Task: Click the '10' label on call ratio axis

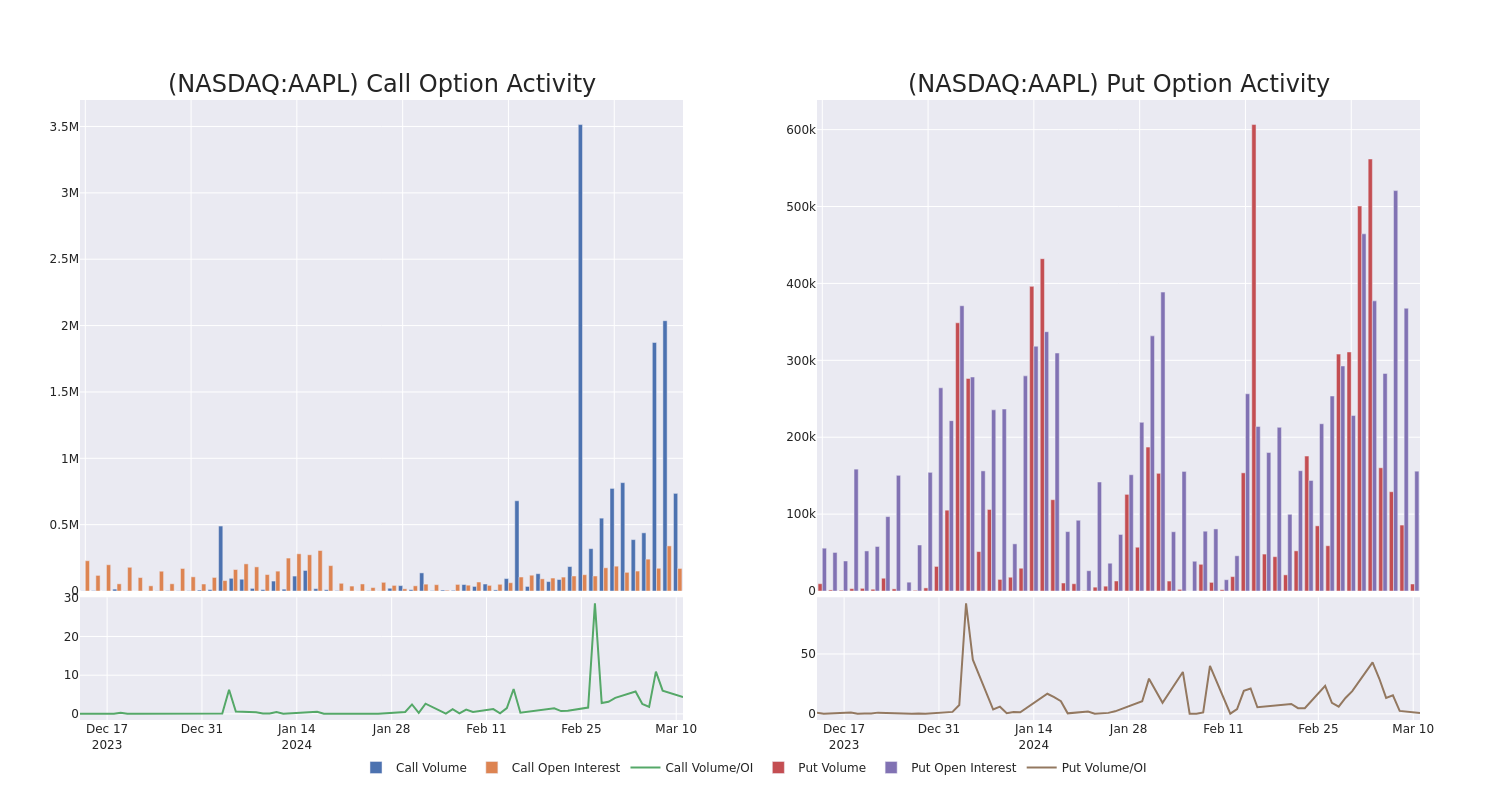Action: click(71, 675)
